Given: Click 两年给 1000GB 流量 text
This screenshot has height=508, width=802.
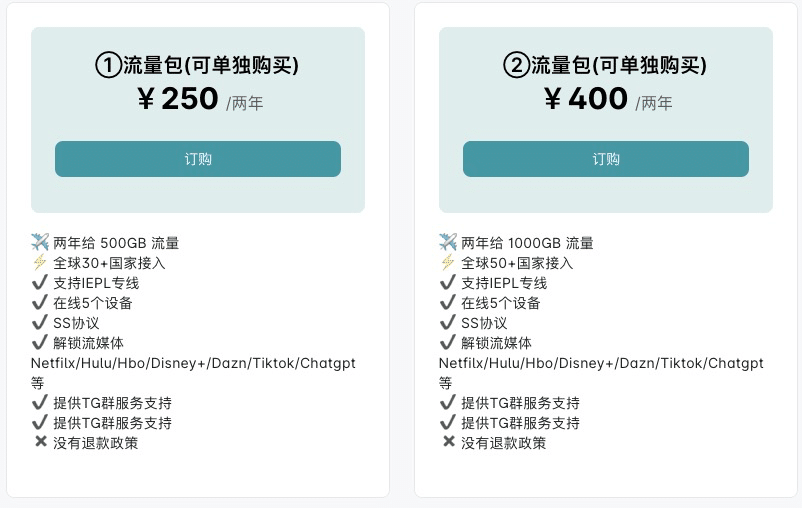Looking at the screenshot, I should pos(527,243).
